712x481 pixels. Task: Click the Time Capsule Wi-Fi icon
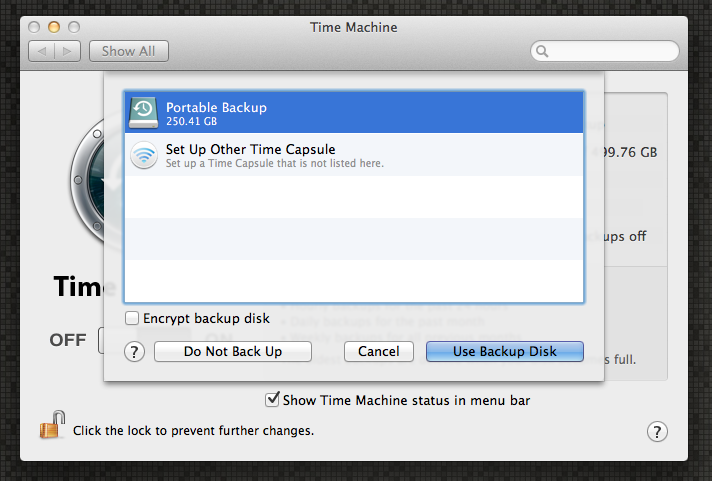tap(144, 155)
